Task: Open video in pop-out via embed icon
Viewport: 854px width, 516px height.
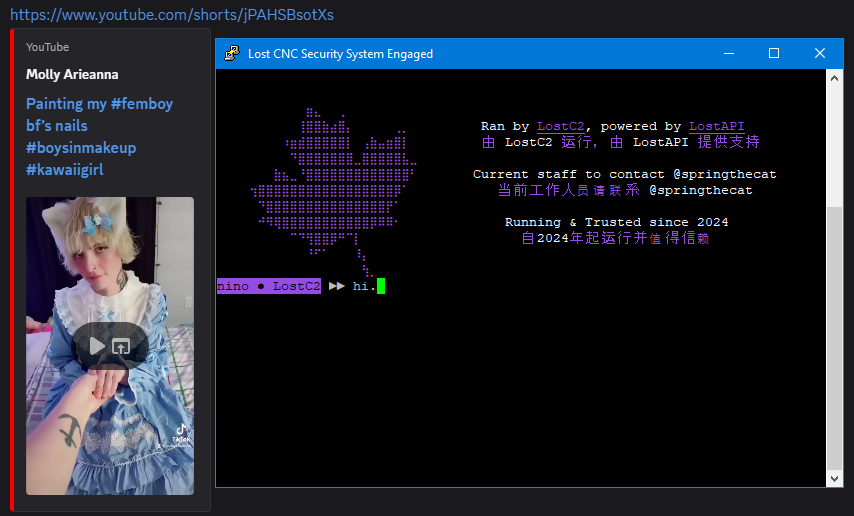Action: point(121,347)
